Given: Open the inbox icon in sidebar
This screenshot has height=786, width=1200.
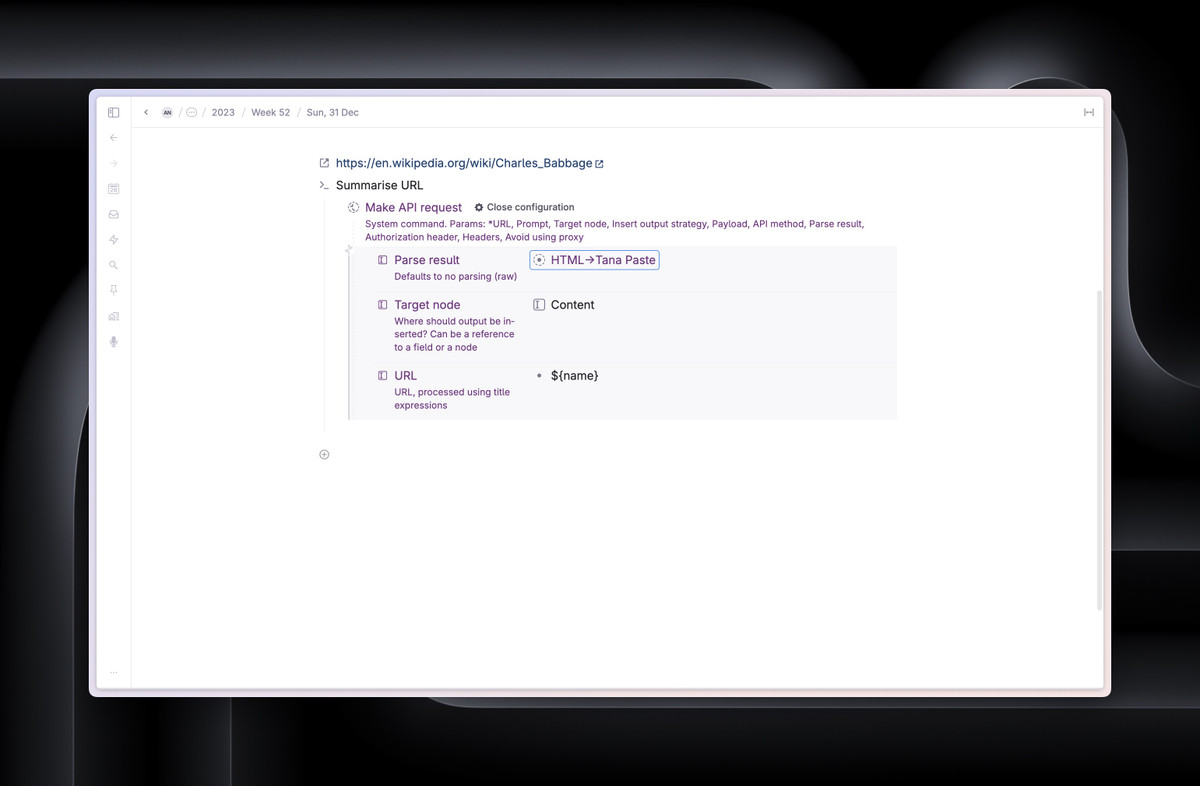Looking at the screenshot, I should (113, 214).
